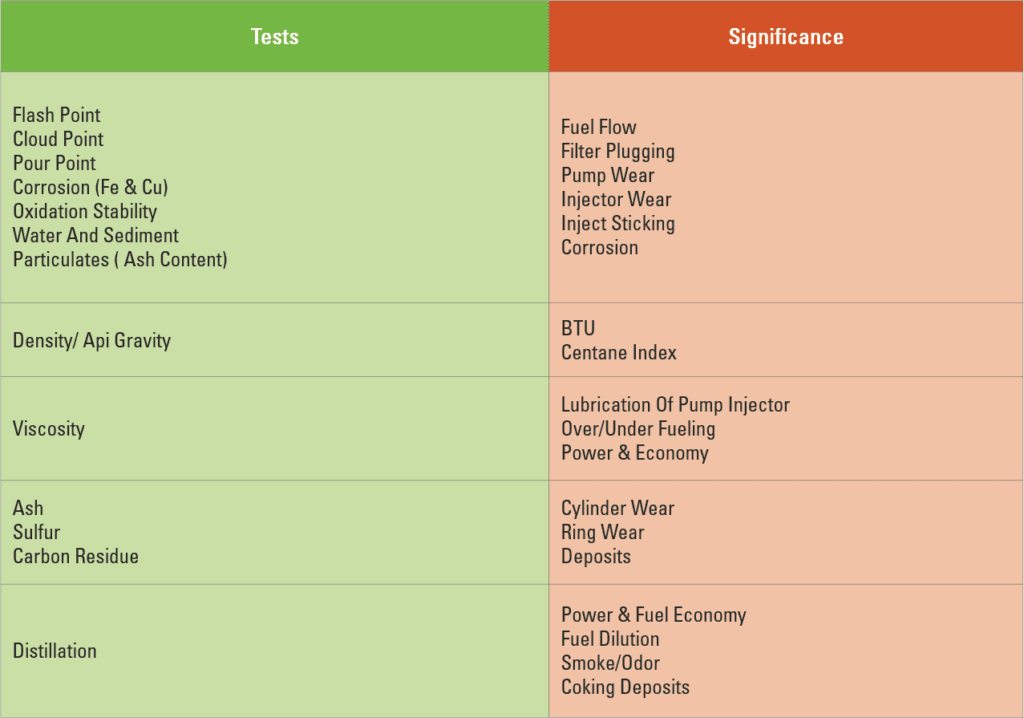Select the Centane Index text
The height and width of the screenshot is (718, 1024).
pos(619,353)
